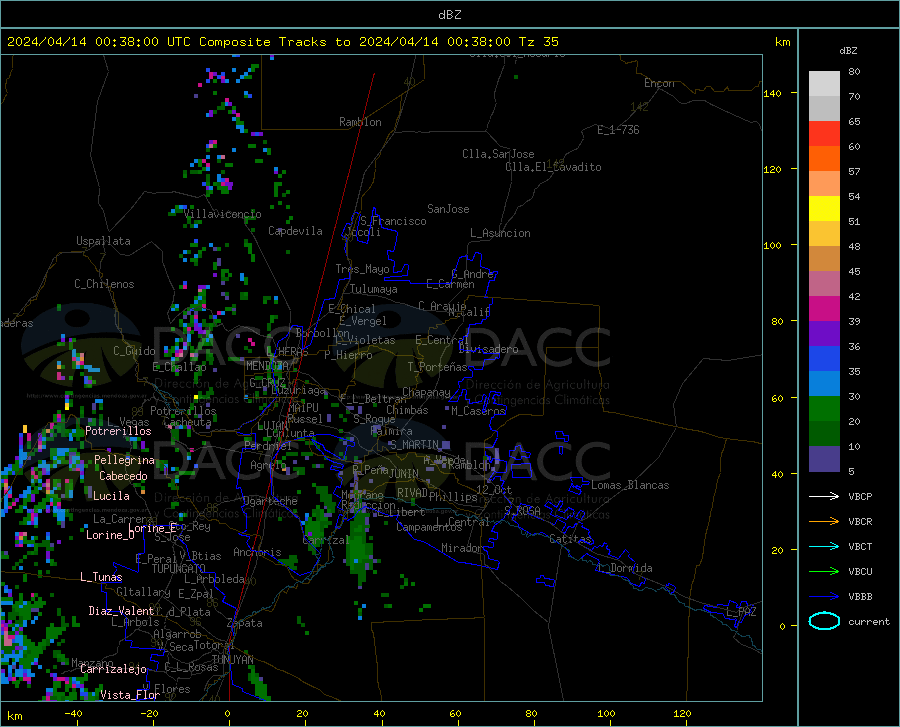Click the Anchoris map label
Screen dimensions: 900x727
coord(257,552)
